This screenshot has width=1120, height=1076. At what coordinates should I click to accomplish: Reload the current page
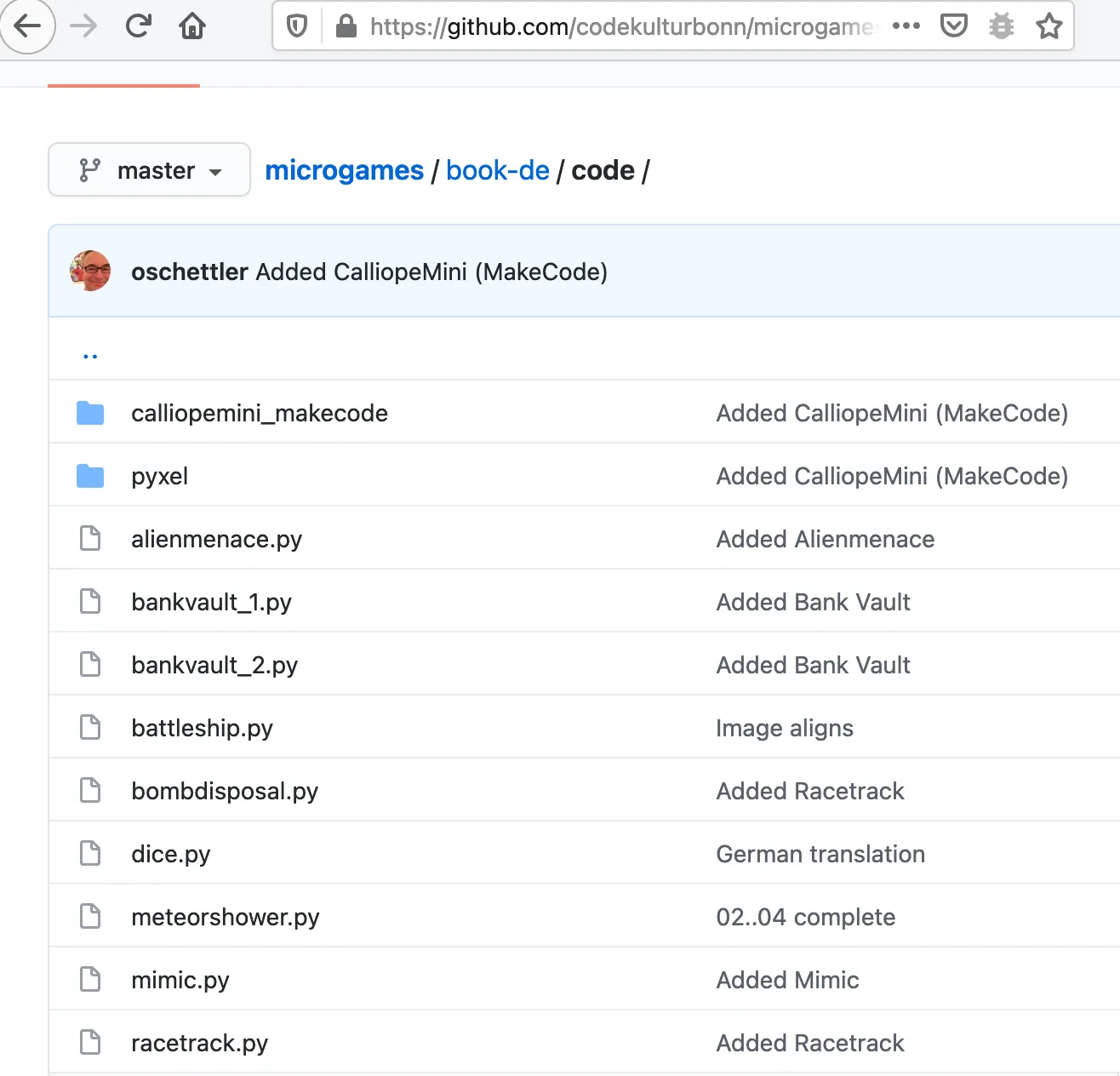(138, 26)
